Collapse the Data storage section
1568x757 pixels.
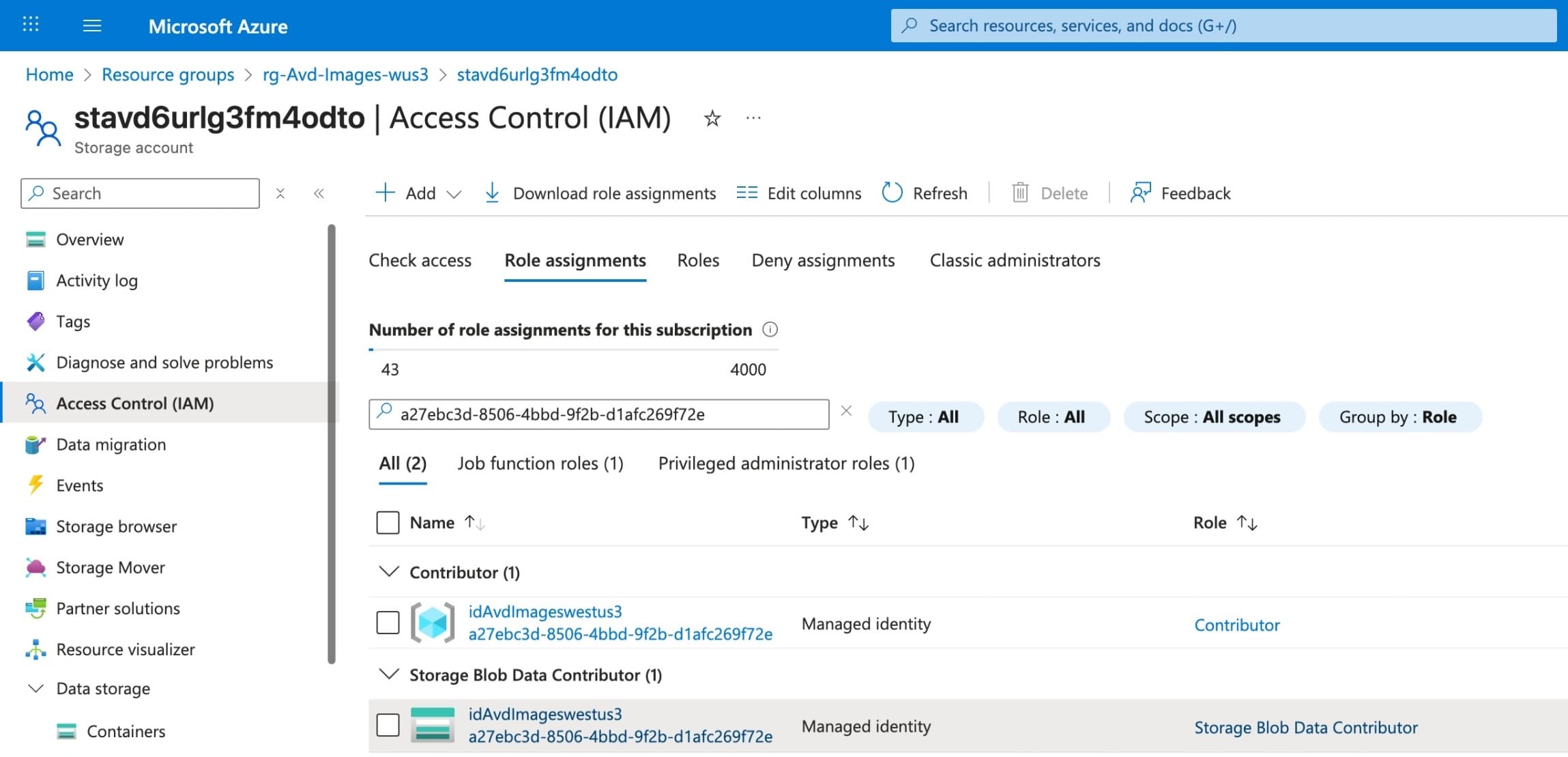tap(35, 689)
